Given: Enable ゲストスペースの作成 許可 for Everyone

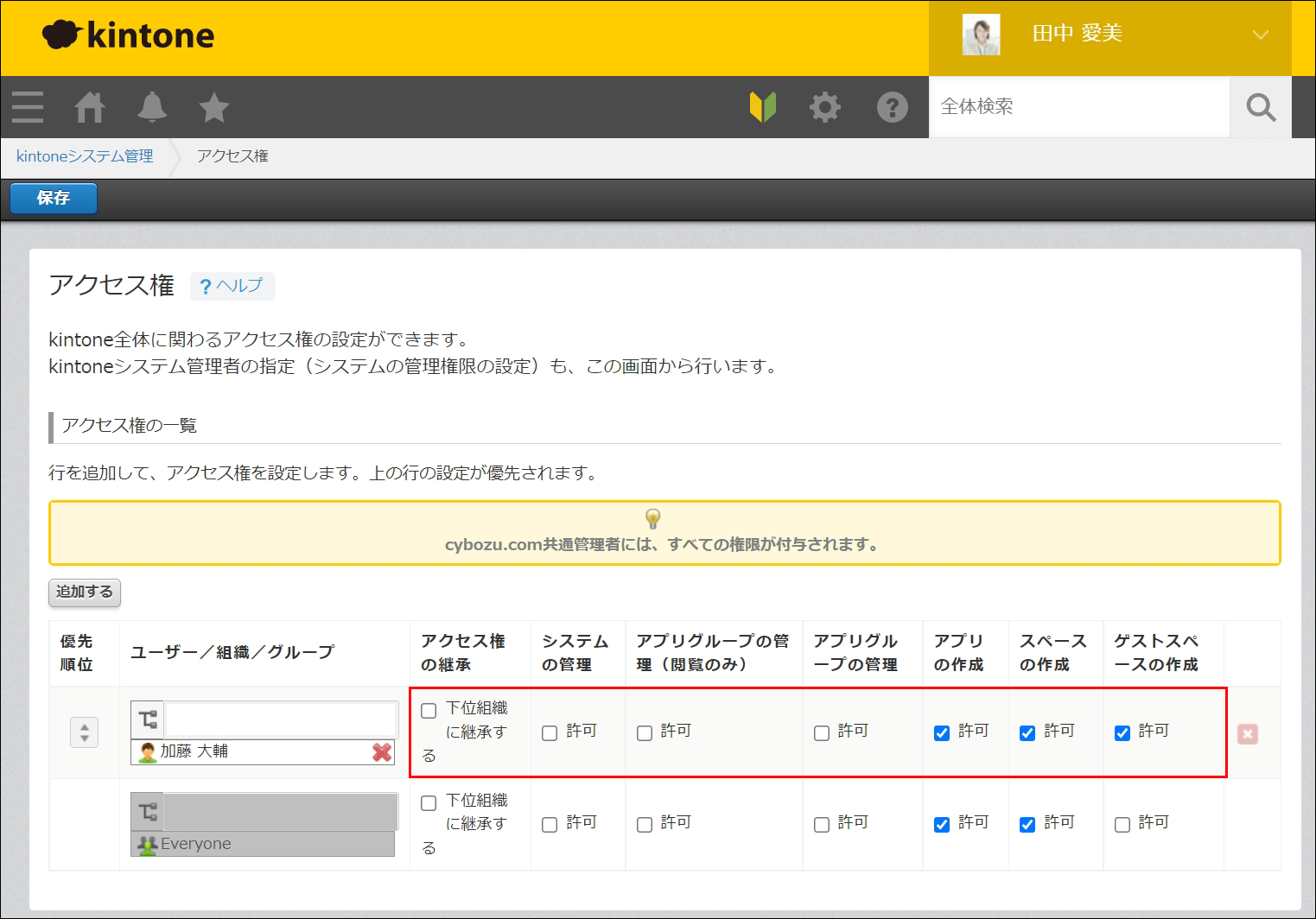Looking at the screenshot, I should 1122,825.
